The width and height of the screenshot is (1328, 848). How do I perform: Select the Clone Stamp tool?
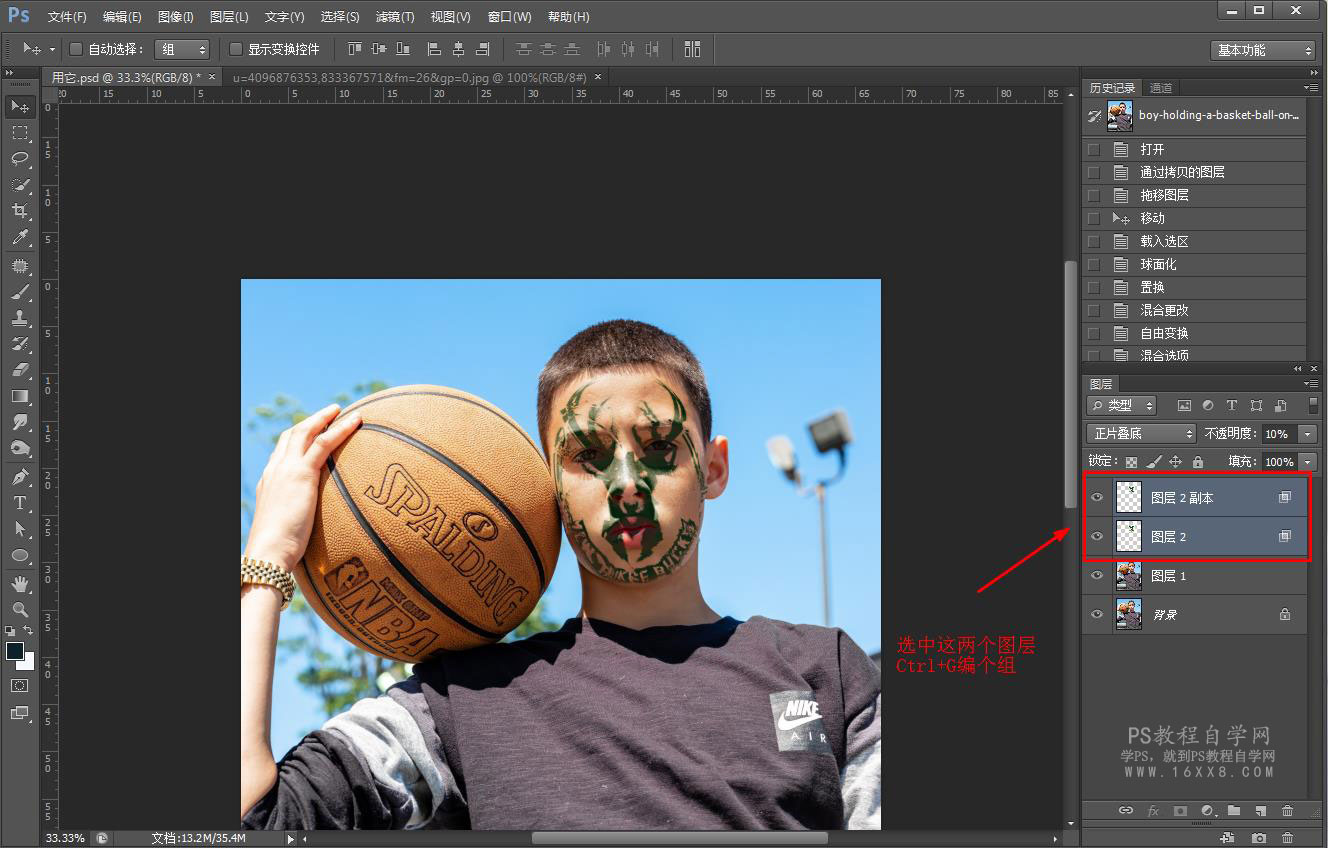point(20,318)
